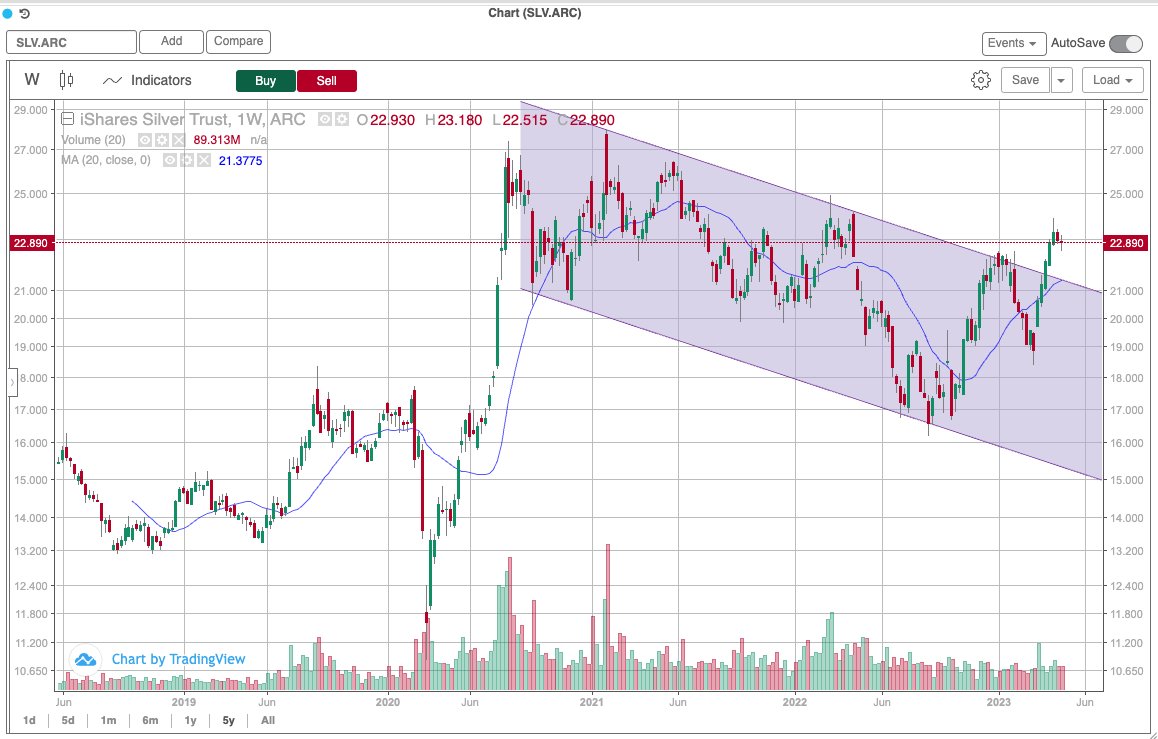Click the green Buy button
Image resolution: width=1158 pixels, height=739 pixels.
click(266, 80)
